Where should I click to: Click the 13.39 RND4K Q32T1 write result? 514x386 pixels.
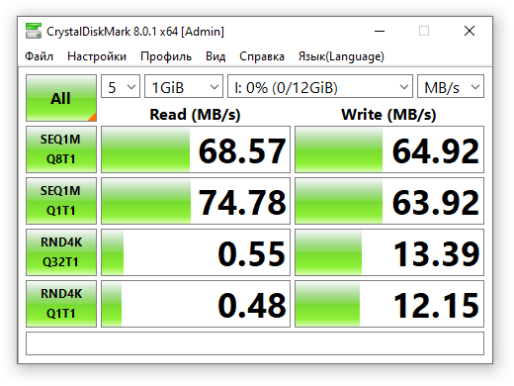(x=389, y=252)
